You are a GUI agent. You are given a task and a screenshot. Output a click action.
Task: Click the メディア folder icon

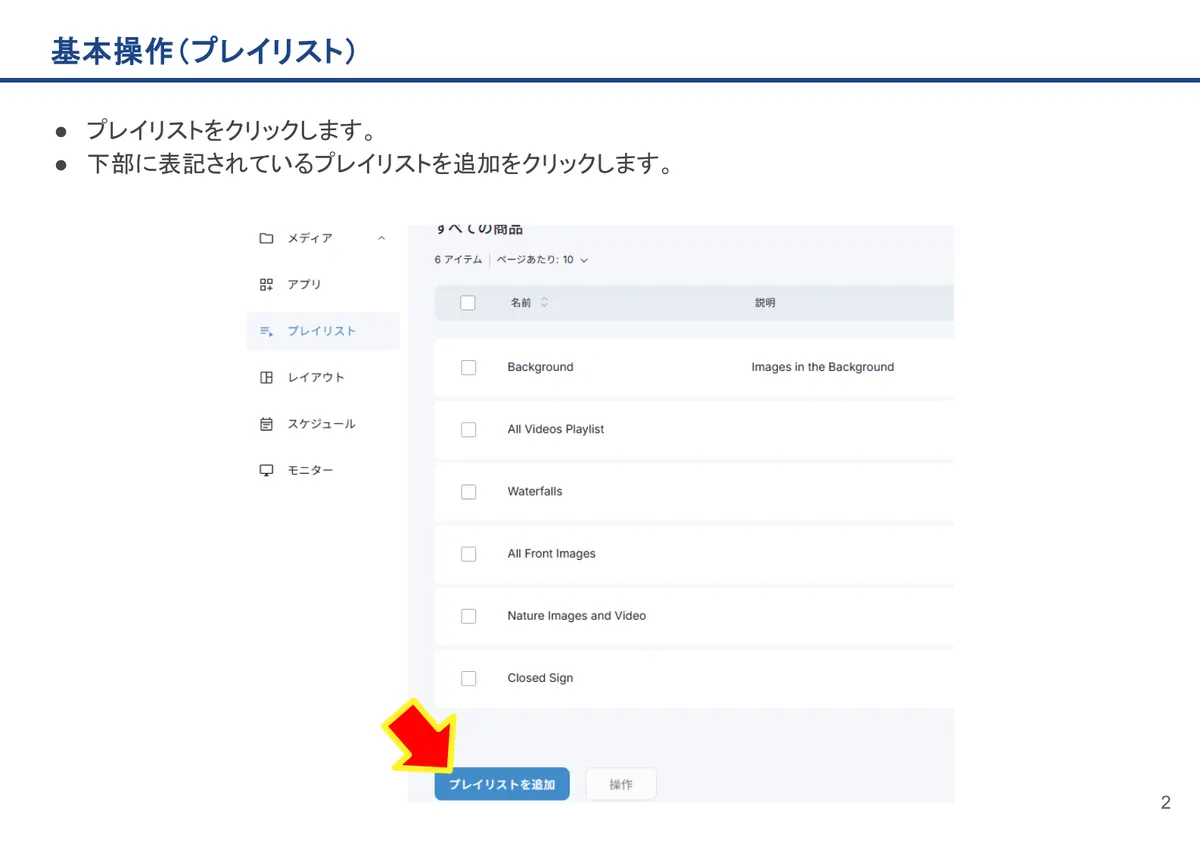click(x=266, y=238)
